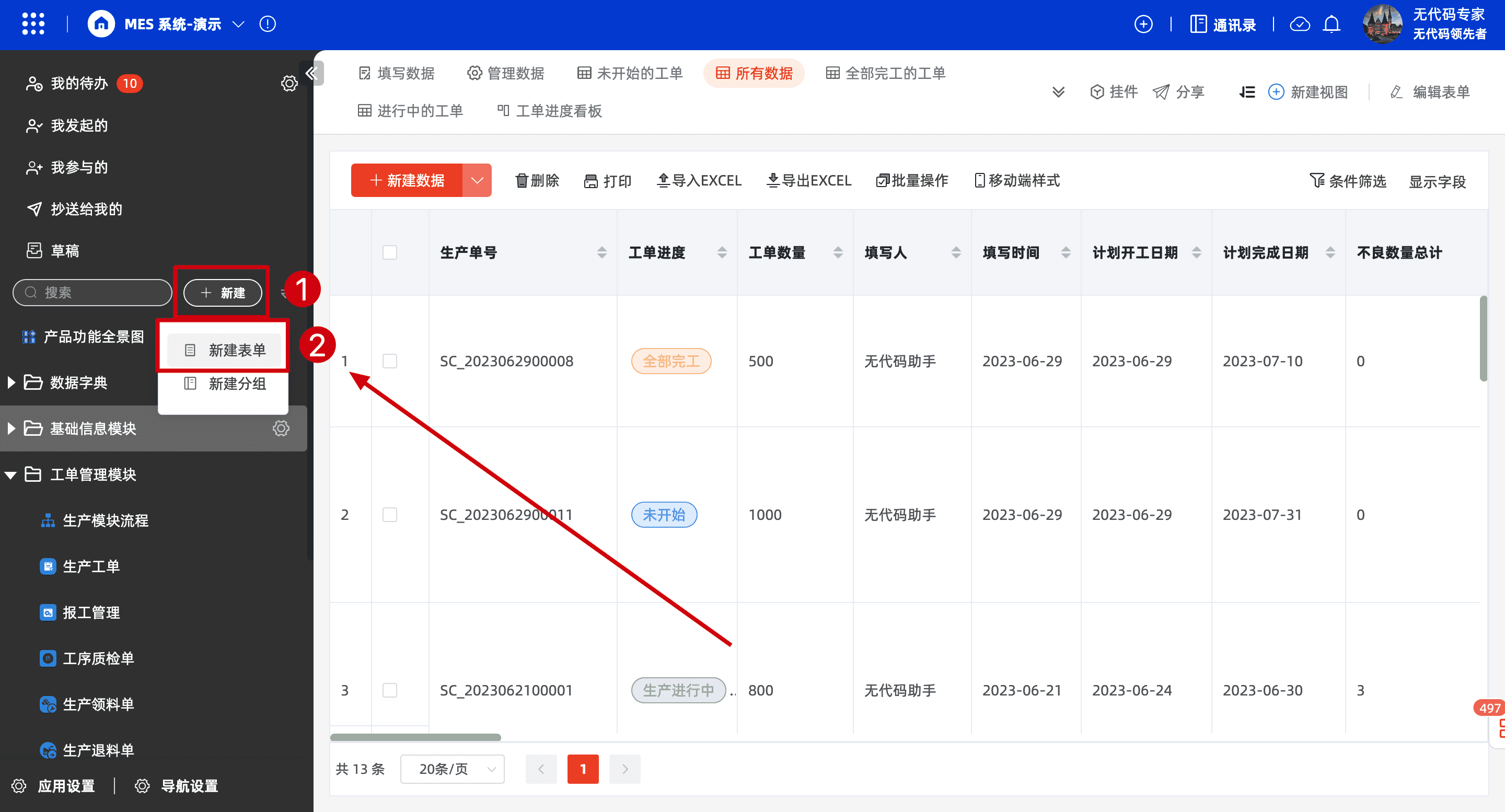Click the plus circle icon in header
The width and height of the screenshot is (1505, 812).
1143,24
